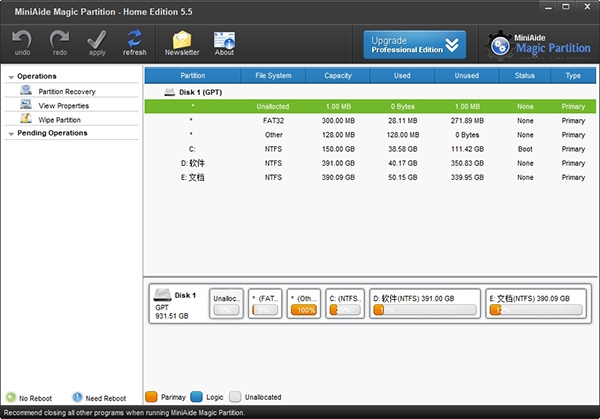Screen dimensions: 600x419
Task: Select the D: 软件 391.00 GB block
Action: [425, 304]
